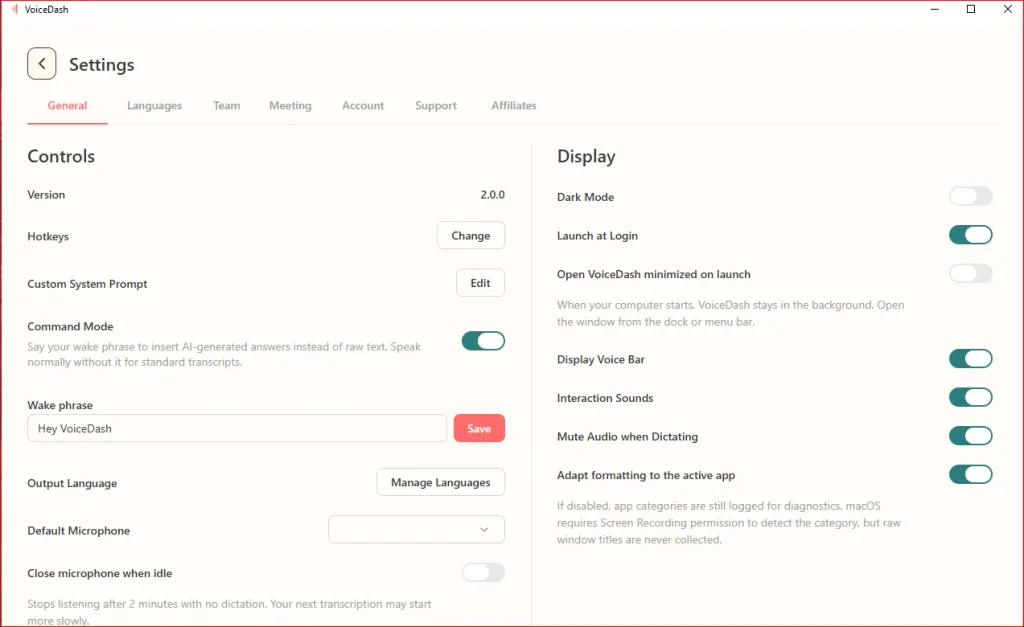Open the Default Microphone dropdown
This screenshot has height=627, width=1024.
click(416, 530)
